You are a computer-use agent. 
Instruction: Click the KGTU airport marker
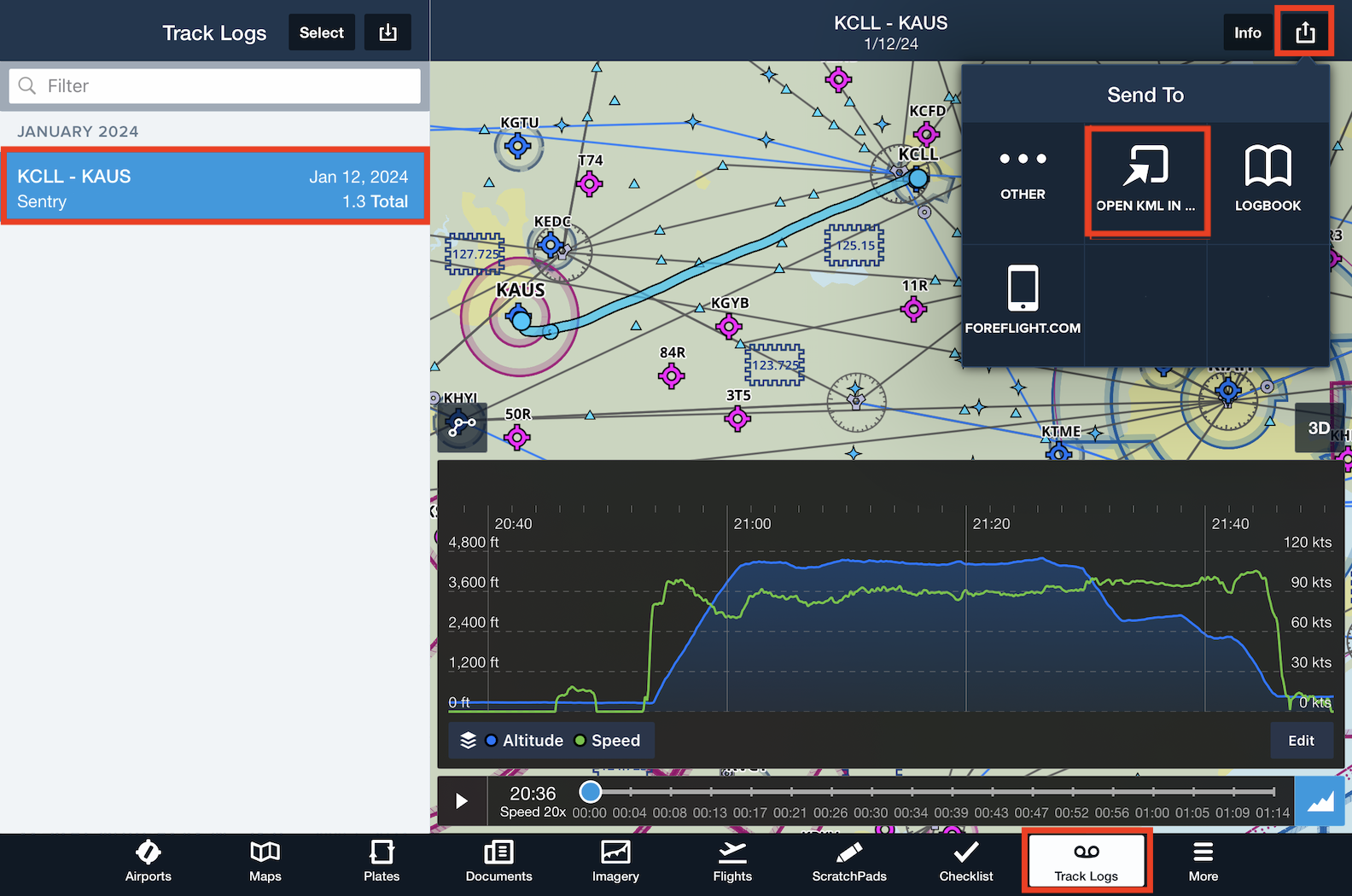(517, 147)
